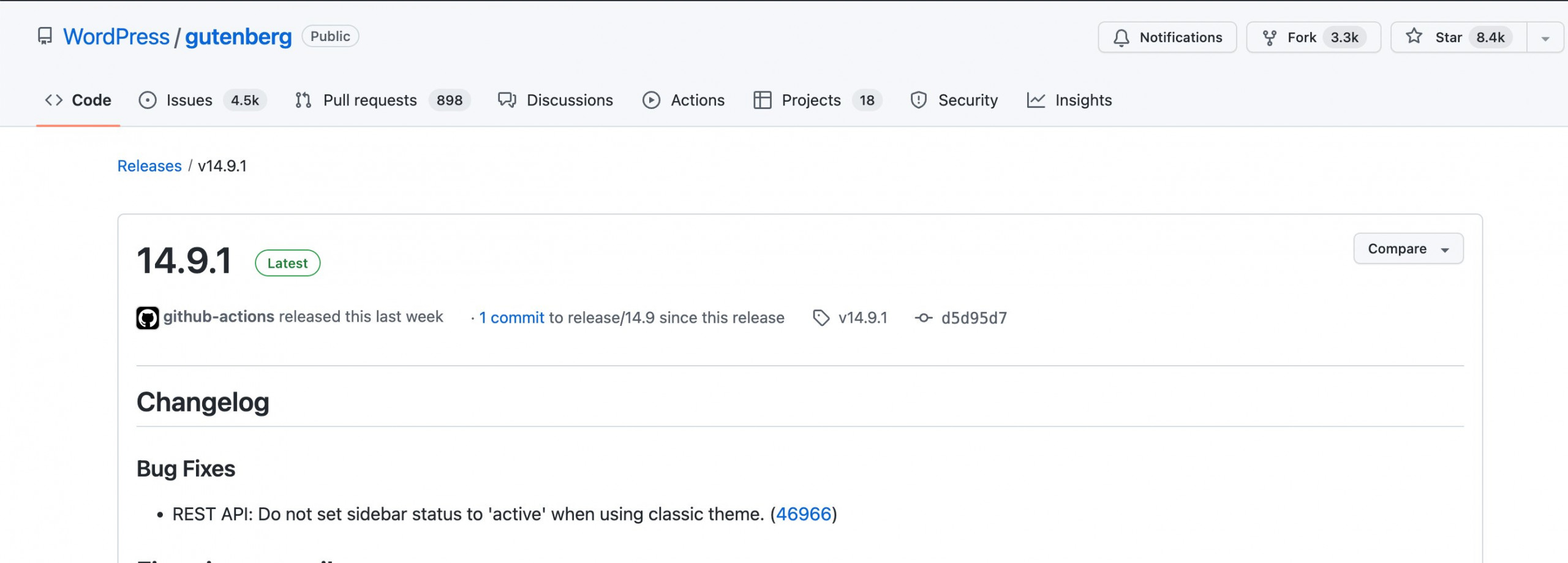Viewport: 1568px width, 563px height.
Task: Open the Projects tab
Action: [811, 100]
